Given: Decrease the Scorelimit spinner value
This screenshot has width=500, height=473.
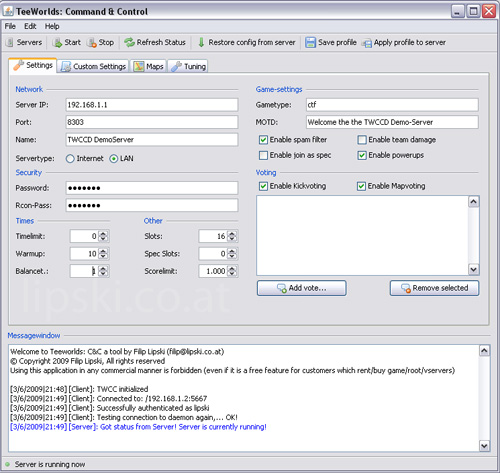Looking at the screenshot, I should pos(232,274).
